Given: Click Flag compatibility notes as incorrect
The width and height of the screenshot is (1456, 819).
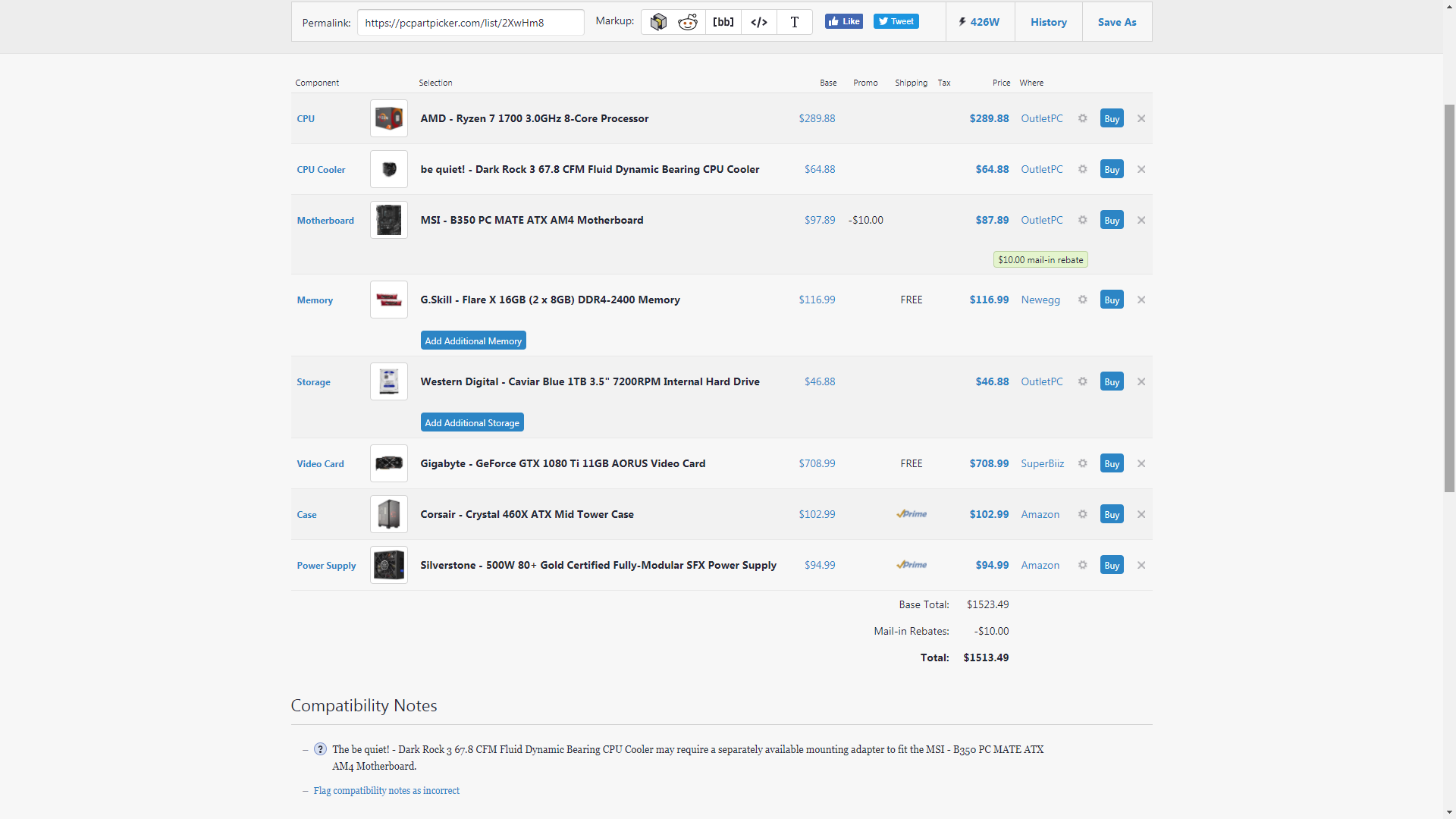Looking at the screenshot, I should (x=386, y=790).
